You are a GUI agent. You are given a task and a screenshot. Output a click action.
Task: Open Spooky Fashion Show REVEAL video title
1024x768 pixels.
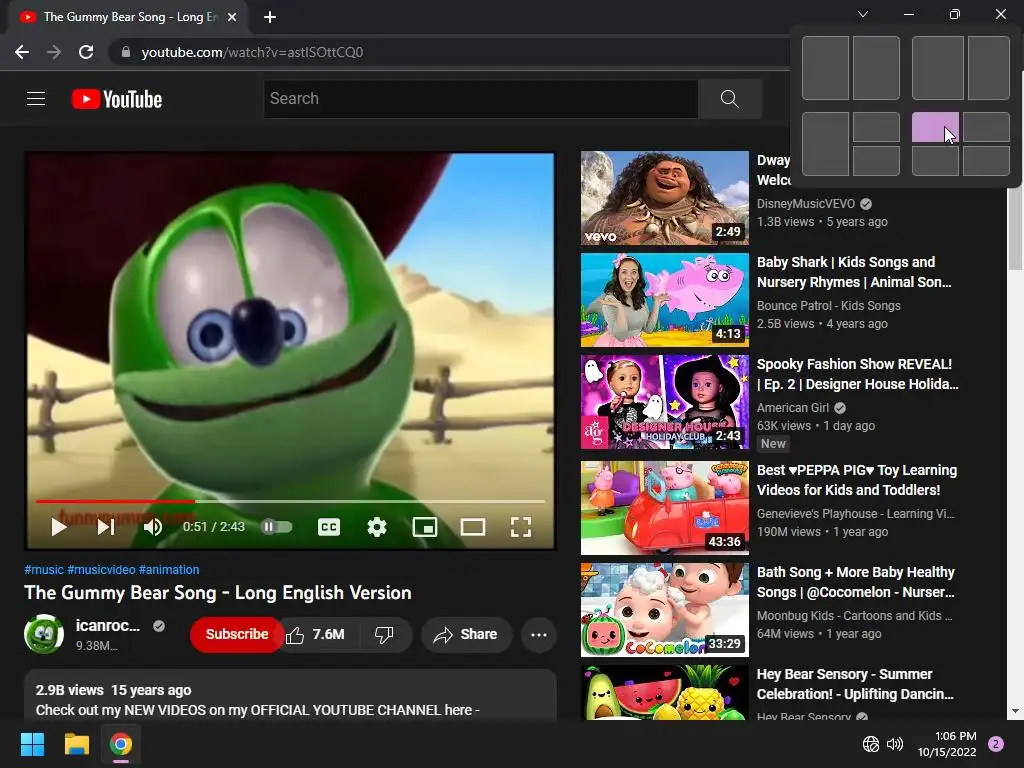pos(857,374)
